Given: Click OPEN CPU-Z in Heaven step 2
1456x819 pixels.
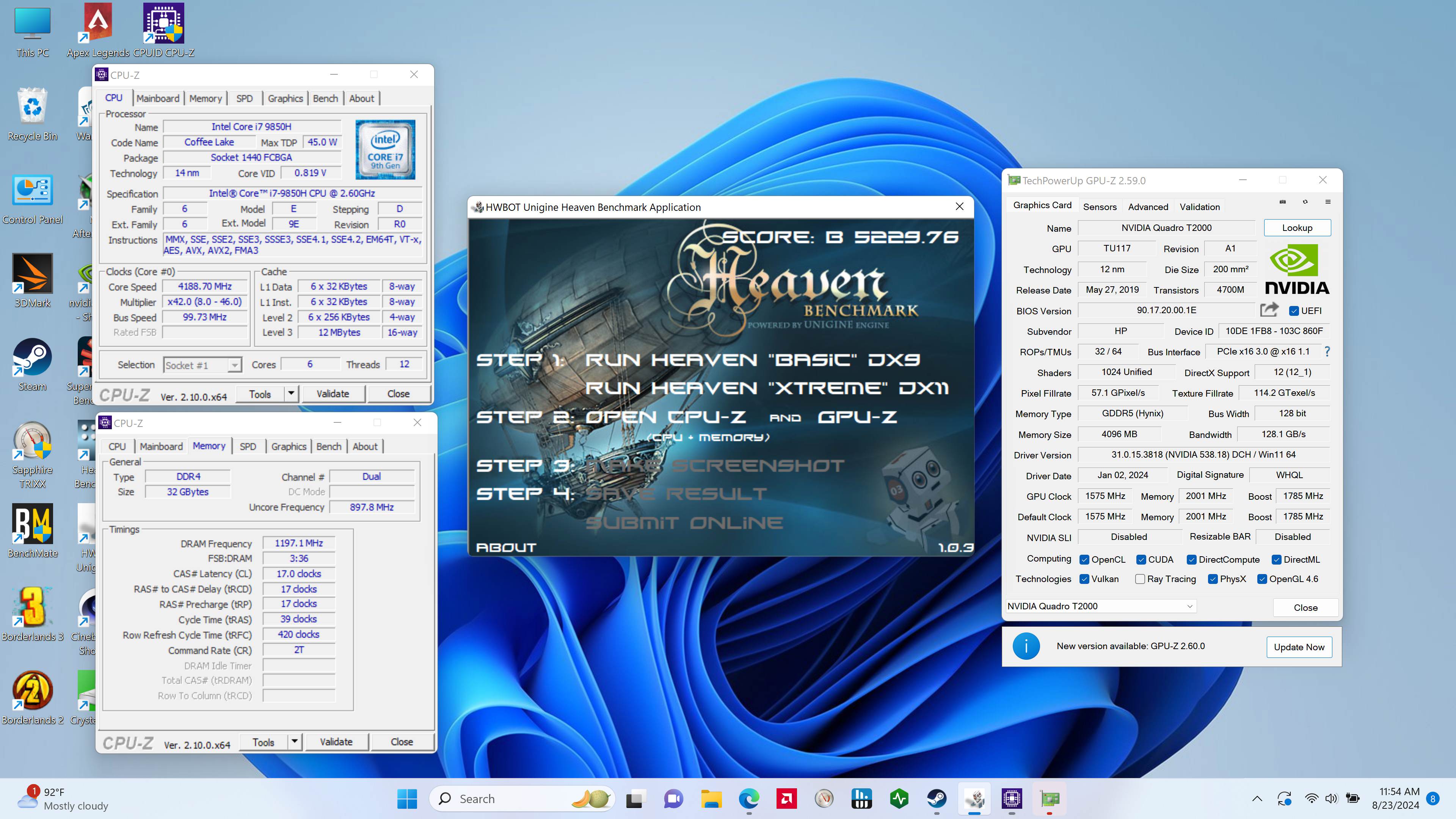Looking at the screenshot, I should tap(665, 417).
